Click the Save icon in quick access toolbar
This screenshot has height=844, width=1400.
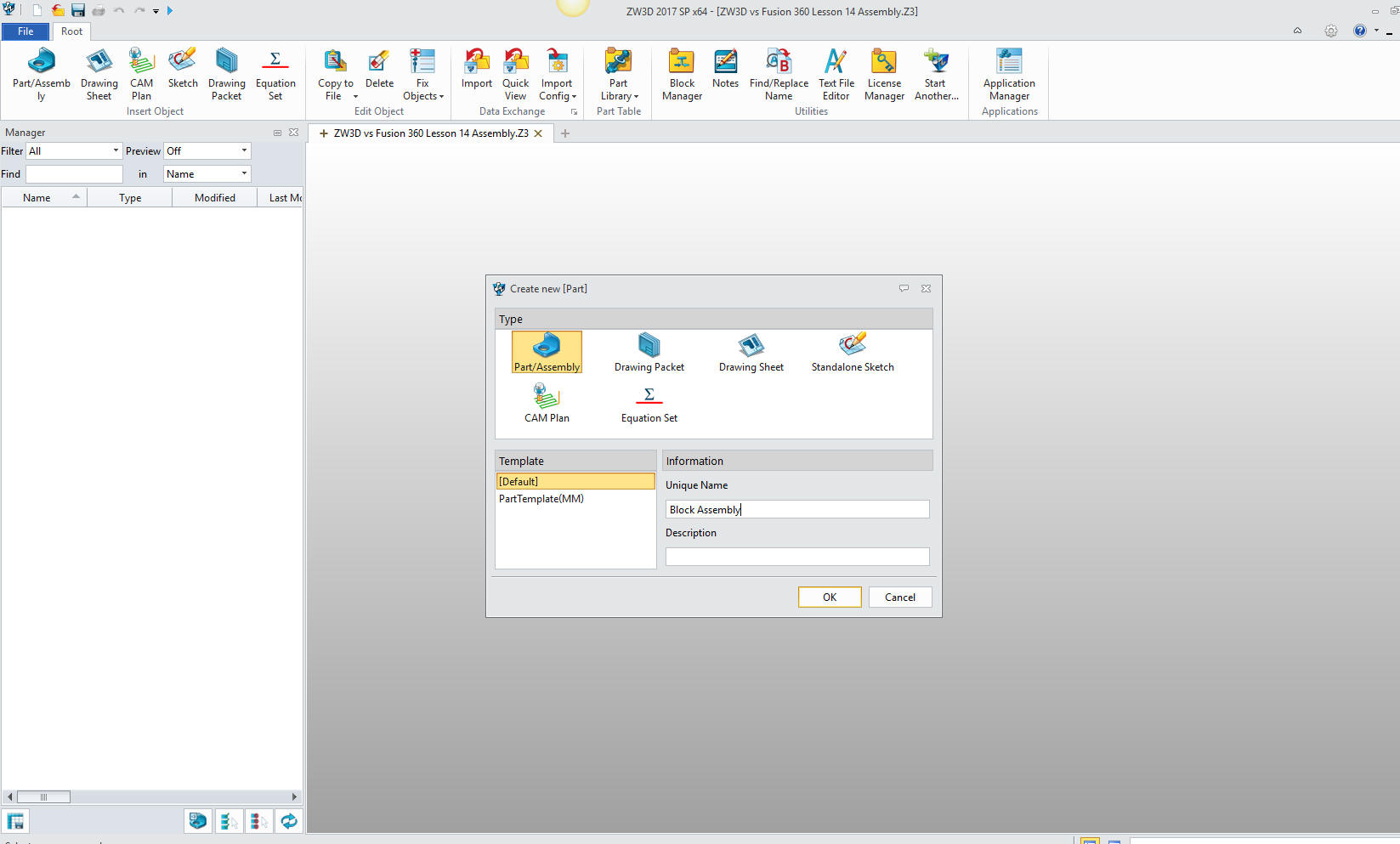(78, 10)
